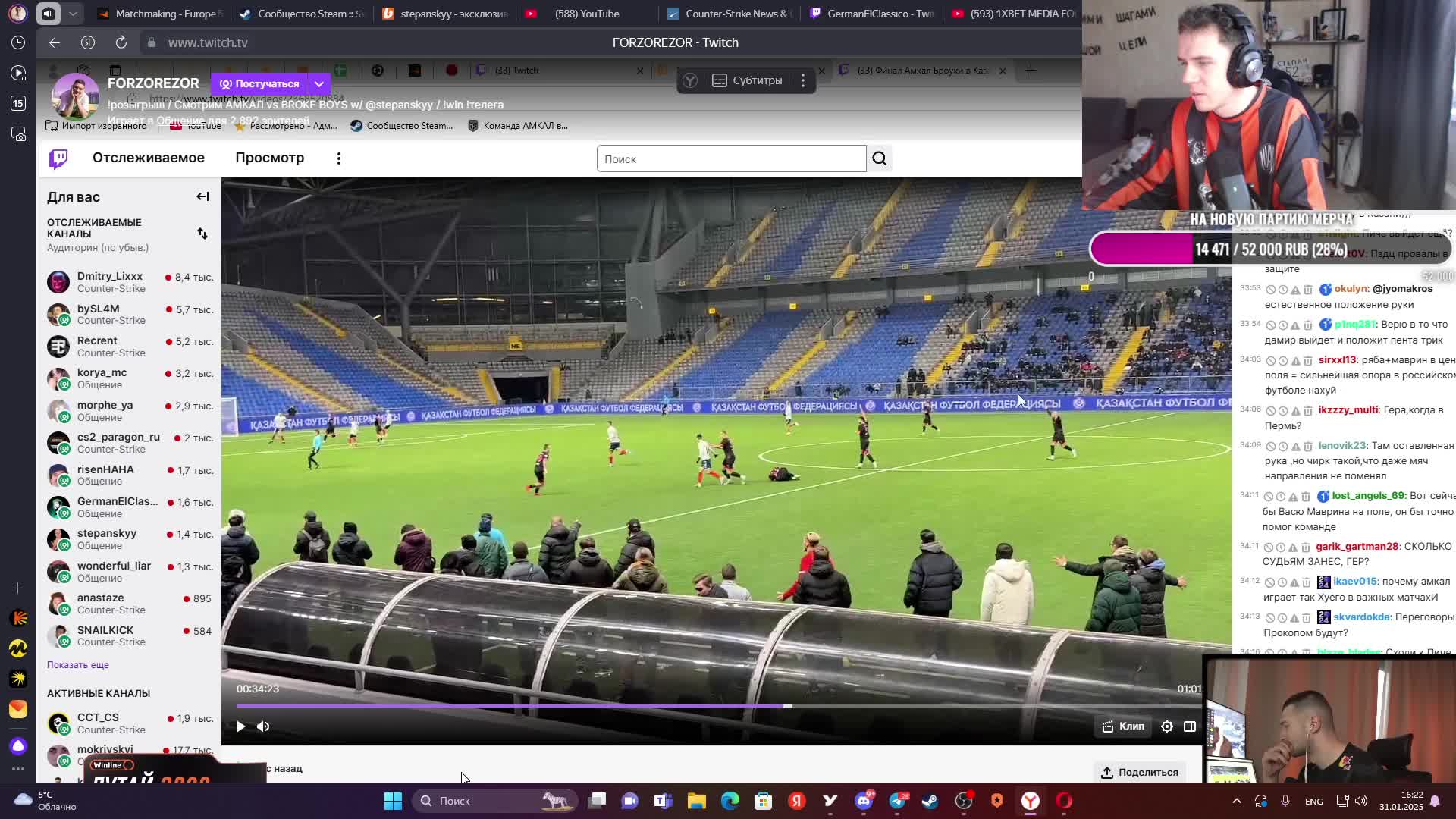Image resolution: width=1456 pixels, height=819 pixels.
Task: Open ENG language switcher in tray
Action: pos(1314,801)
